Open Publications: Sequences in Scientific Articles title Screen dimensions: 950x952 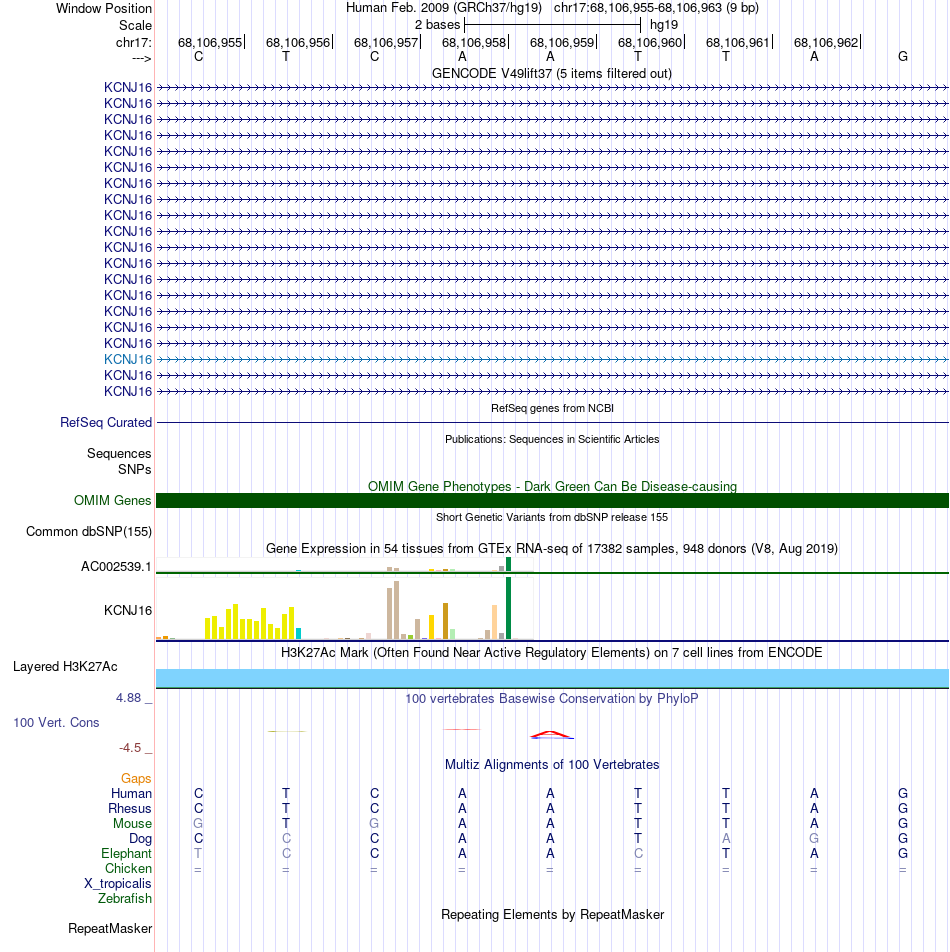pos(552,439)
